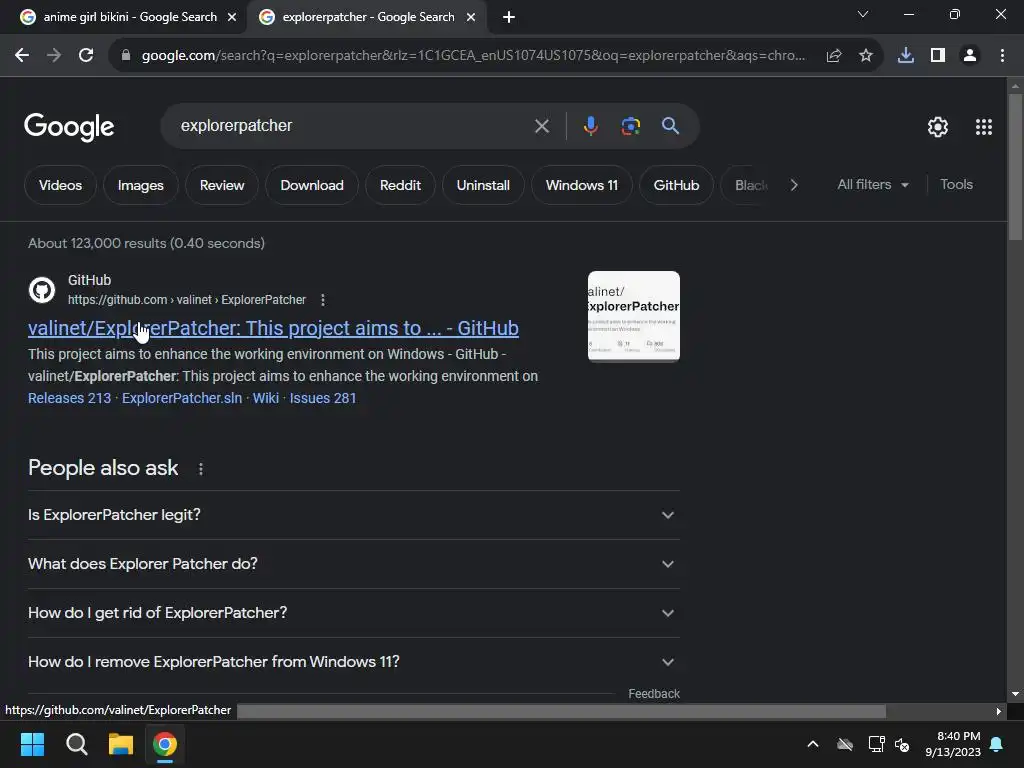The width and height of the screenshot is (1024, 768).
Task: Open Windows taskbar search
Action: 76,744
